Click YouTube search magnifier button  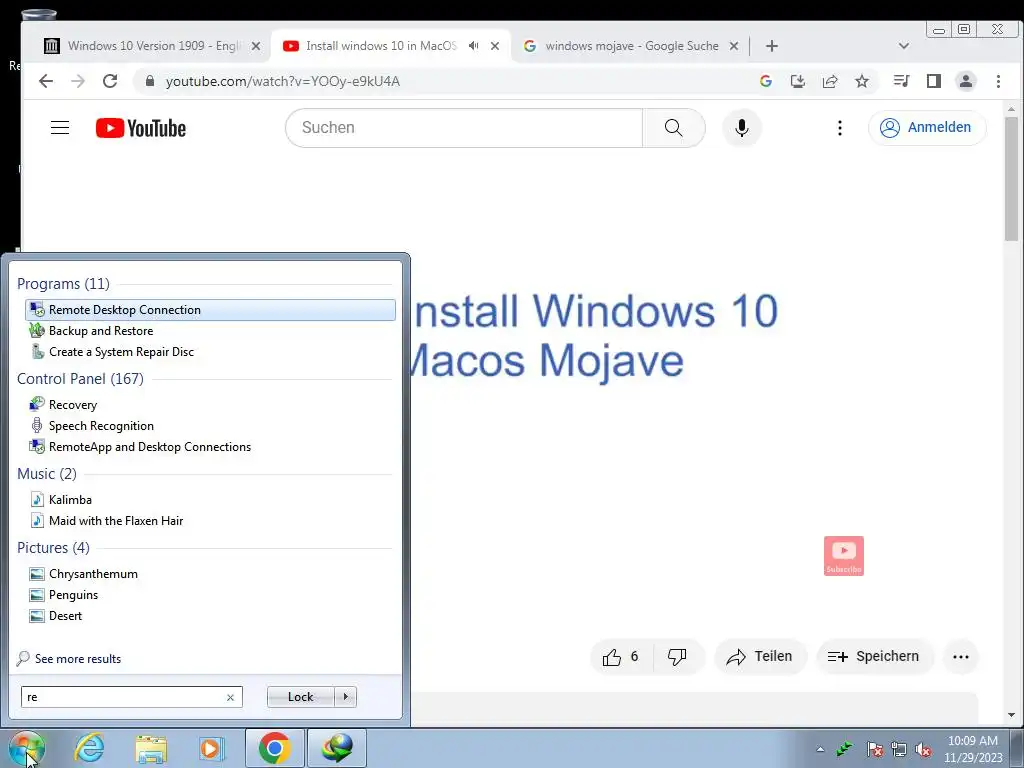point(674,127)
